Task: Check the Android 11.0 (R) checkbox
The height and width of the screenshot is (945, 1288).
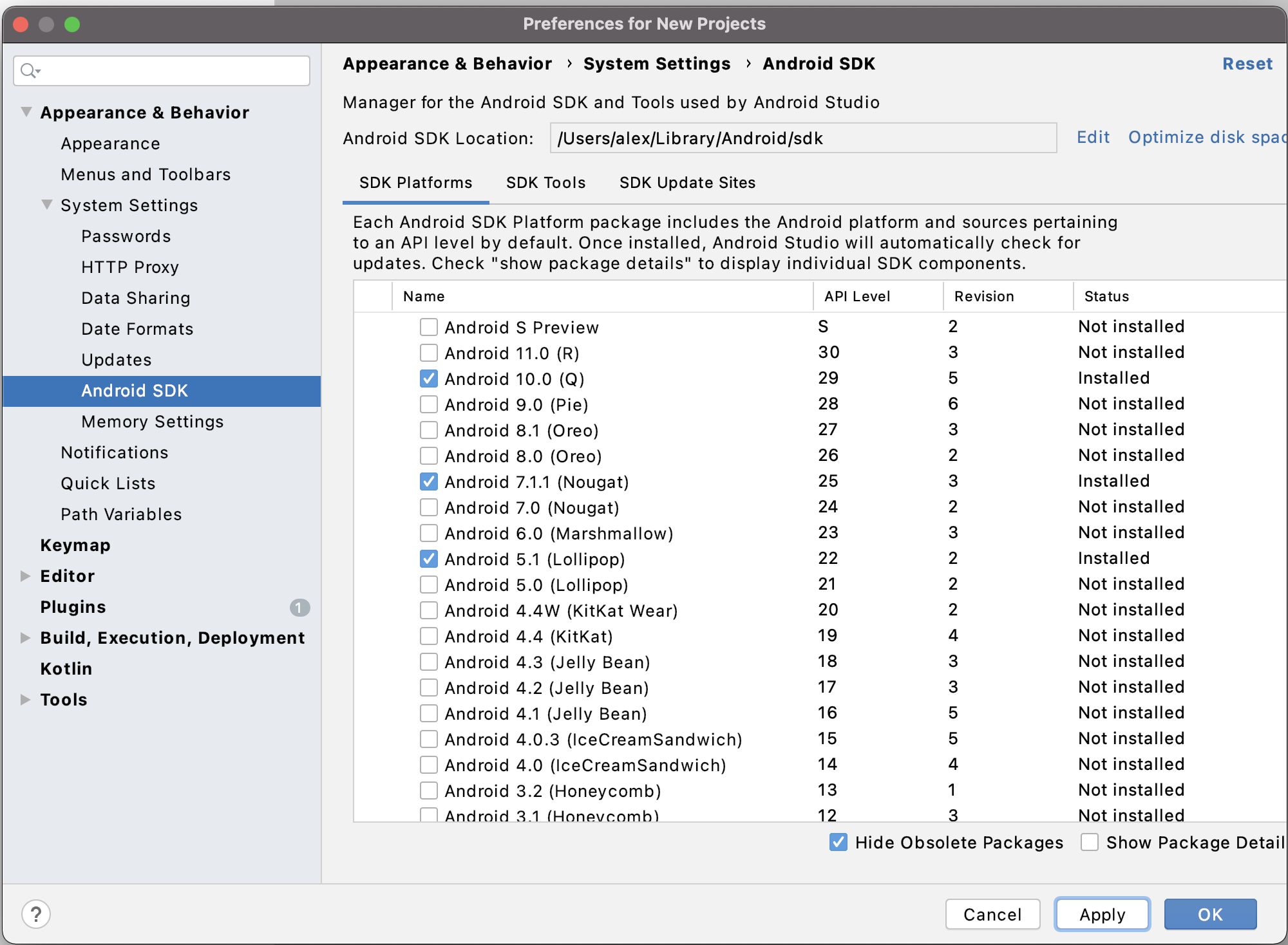Action: coord(428,353)
